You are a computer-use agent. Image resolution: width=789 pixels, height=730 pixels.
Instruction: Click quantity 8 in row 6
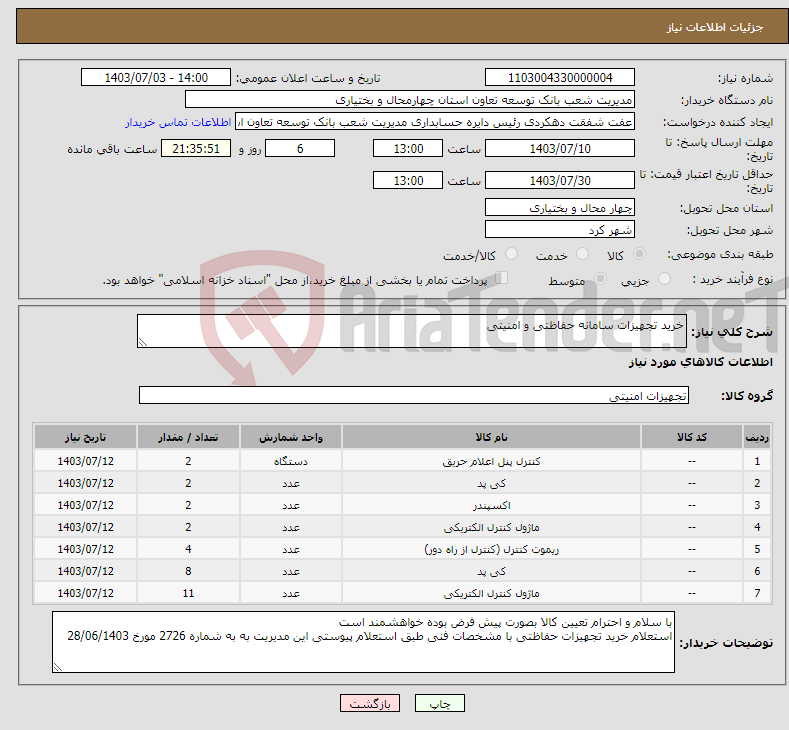[188, 571]
